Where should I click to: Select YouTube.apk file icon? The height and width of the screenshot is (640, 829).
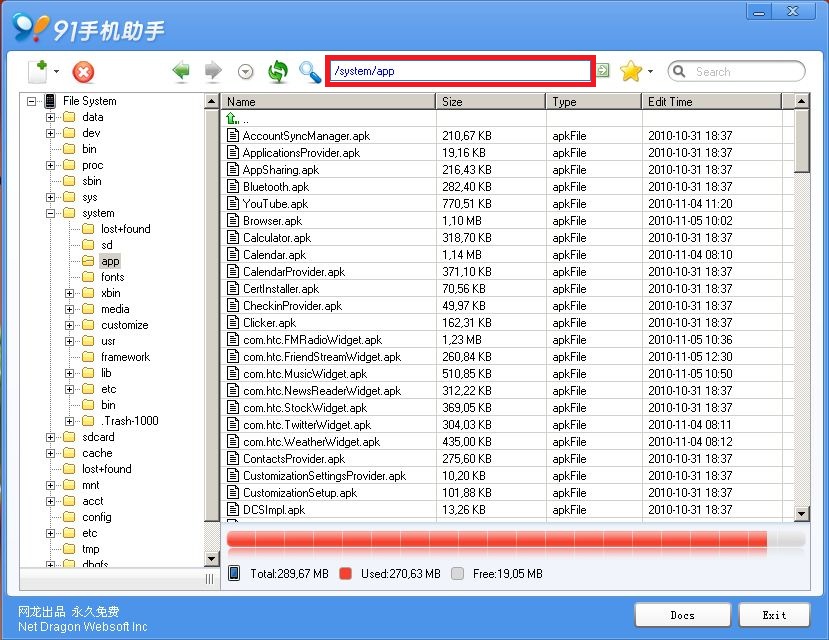(x=233, y=203)
